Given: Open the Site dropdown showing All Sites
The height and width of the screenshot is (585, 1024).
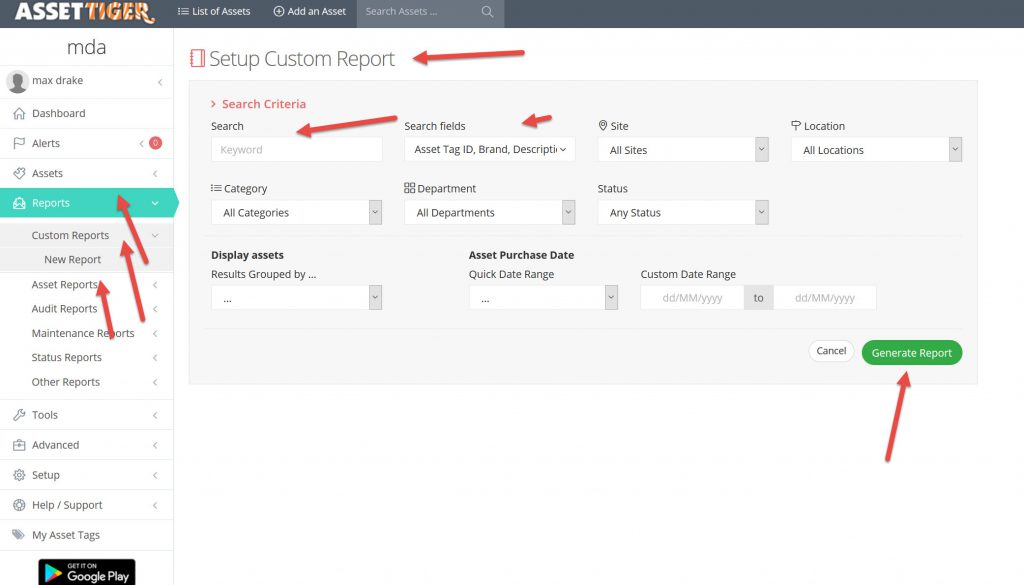Looking at the screenshot, I should point(683,150).
